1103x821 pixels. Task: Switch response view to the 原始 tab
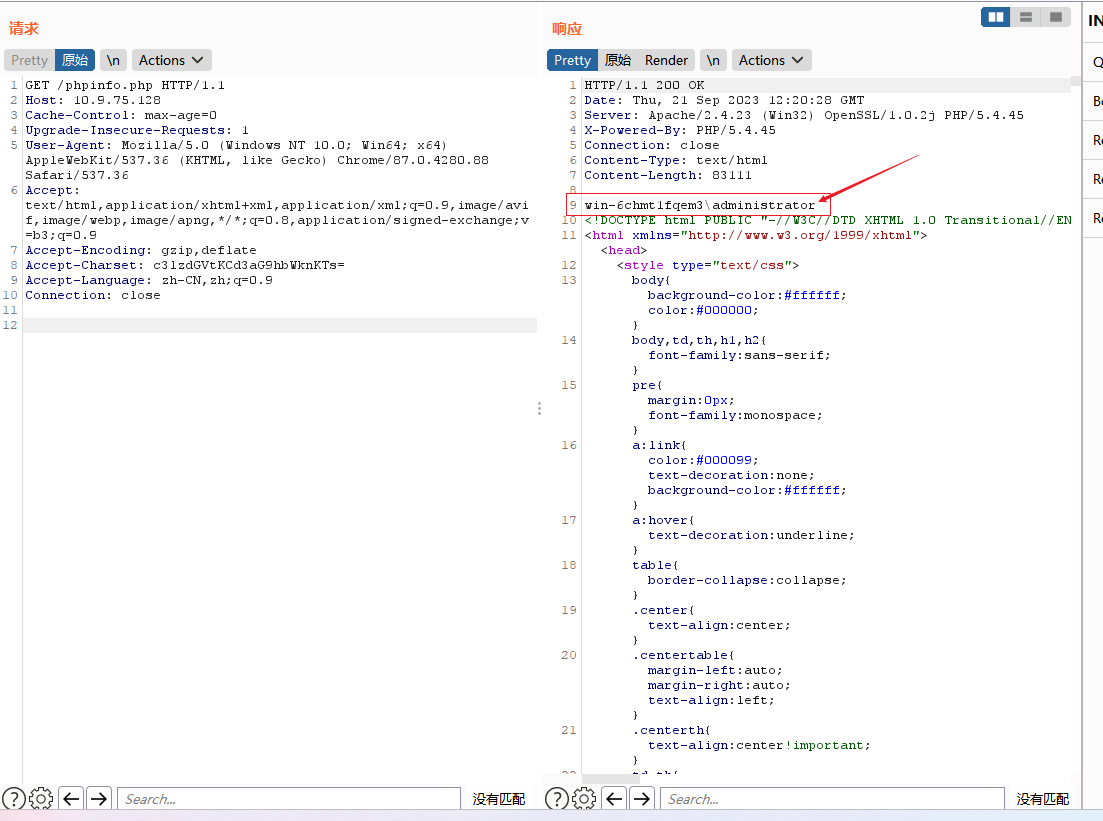click(618, 60)
